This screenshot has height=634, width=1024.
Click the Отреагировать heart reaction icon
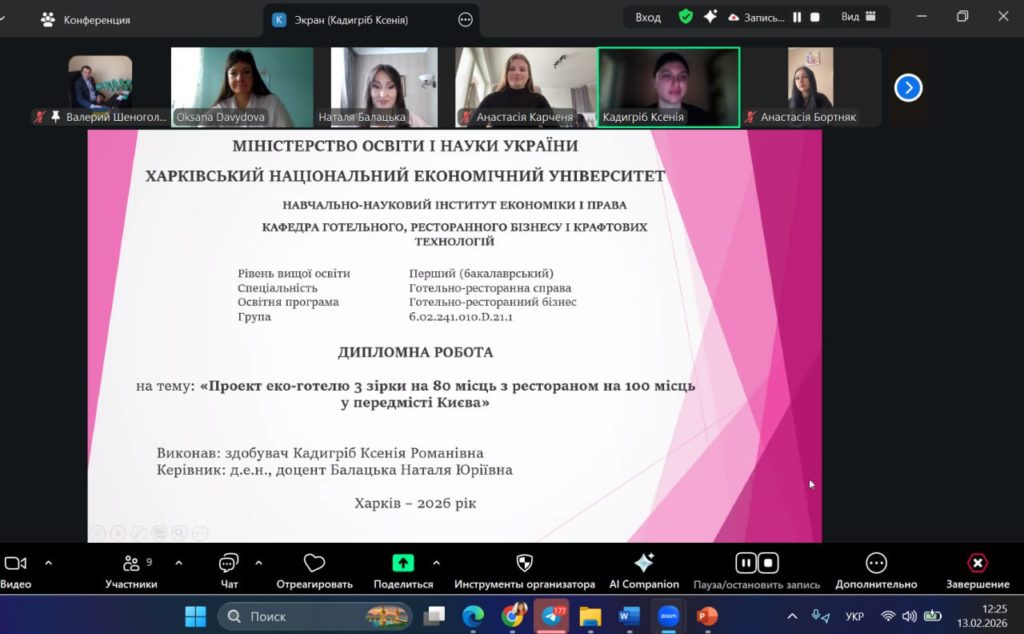(314, 563)
